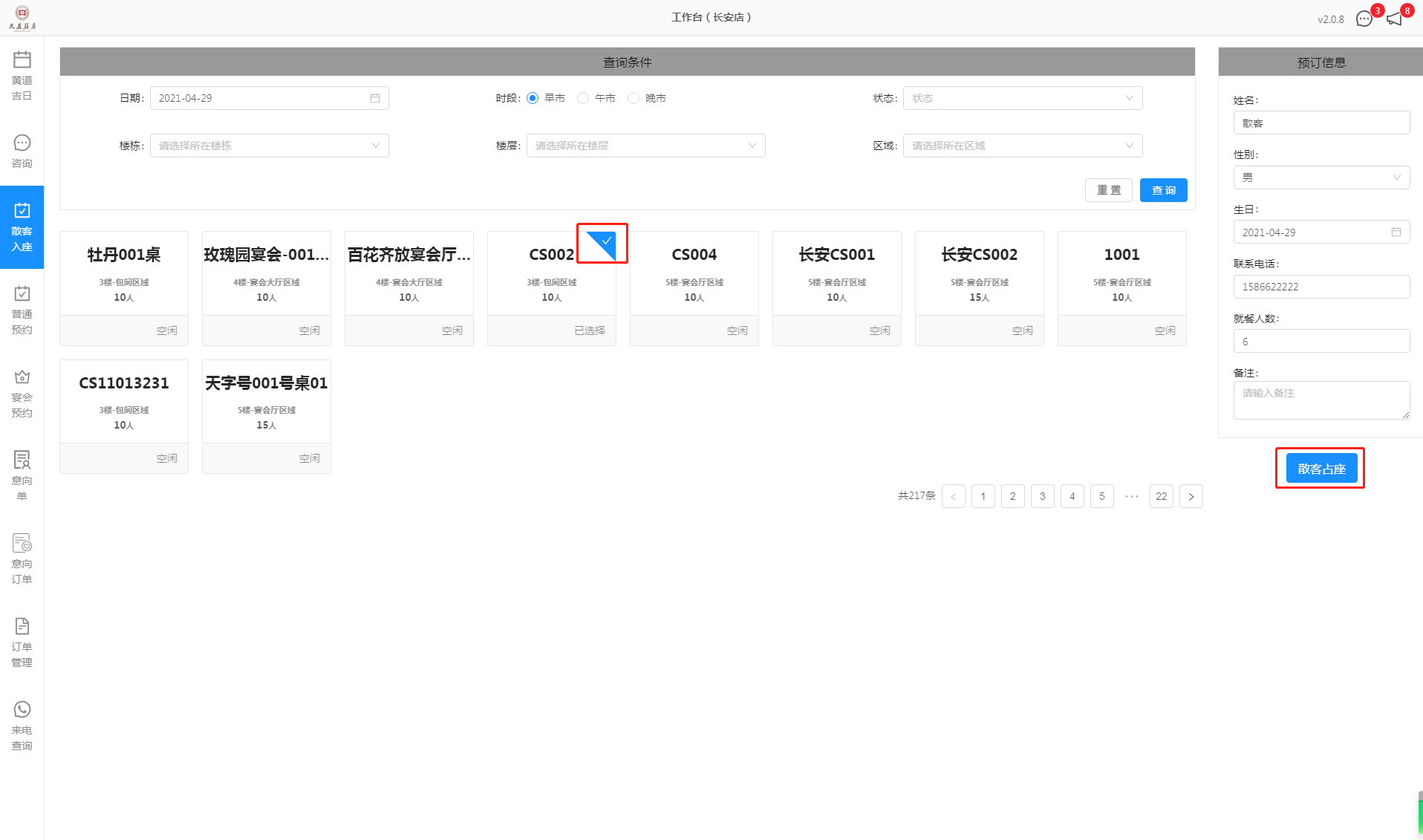Go to page 2
1423x840 pixels.
[x=1013, y=496]
